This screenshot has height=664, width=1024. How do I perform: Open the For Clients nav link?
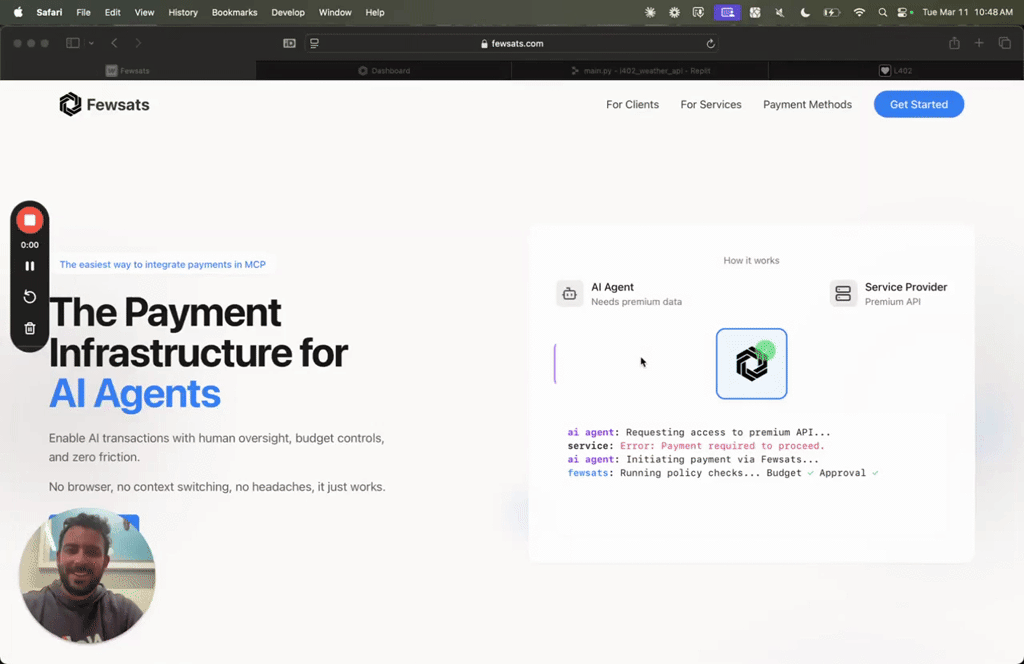click(x=632, y=104)
